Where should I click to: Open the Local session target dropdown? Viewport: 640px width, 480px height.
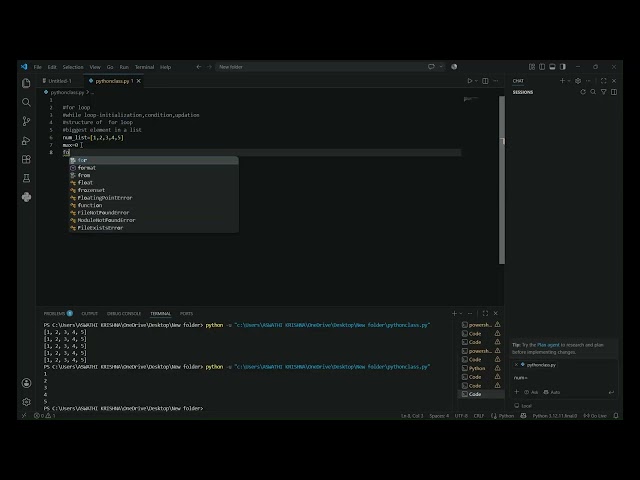(x=523, y=406)
